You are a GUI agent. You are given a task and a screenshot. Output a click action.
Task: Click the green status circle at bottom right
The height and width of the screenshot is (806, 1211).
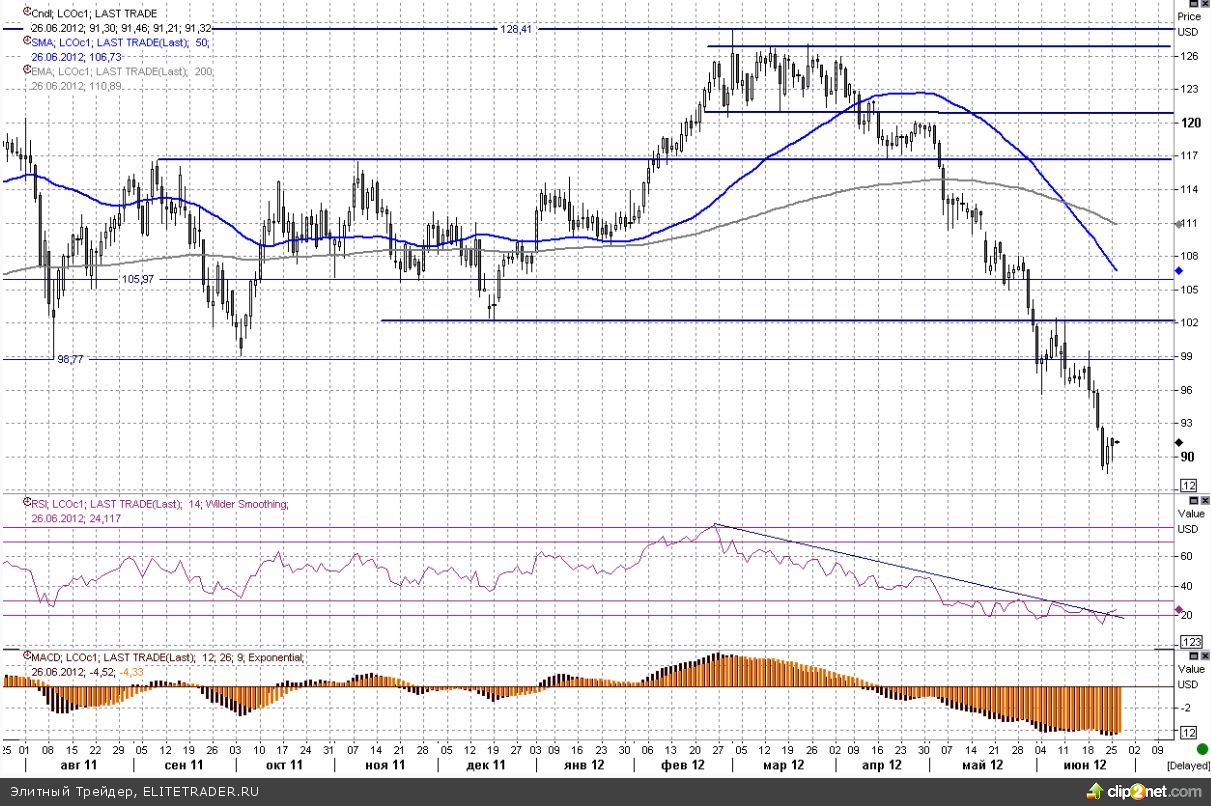click(1201, 748)
